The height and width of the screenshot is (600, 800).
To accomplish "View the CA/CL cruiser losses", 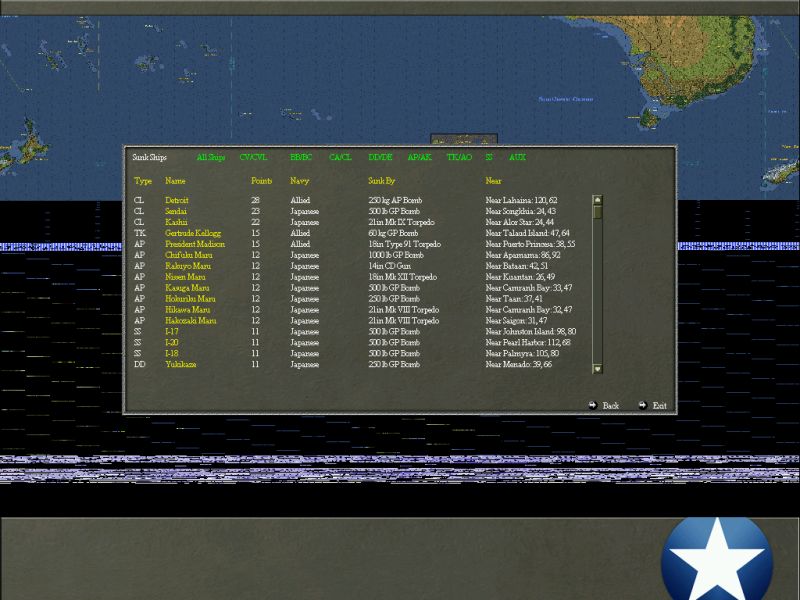I will (339, 157).
